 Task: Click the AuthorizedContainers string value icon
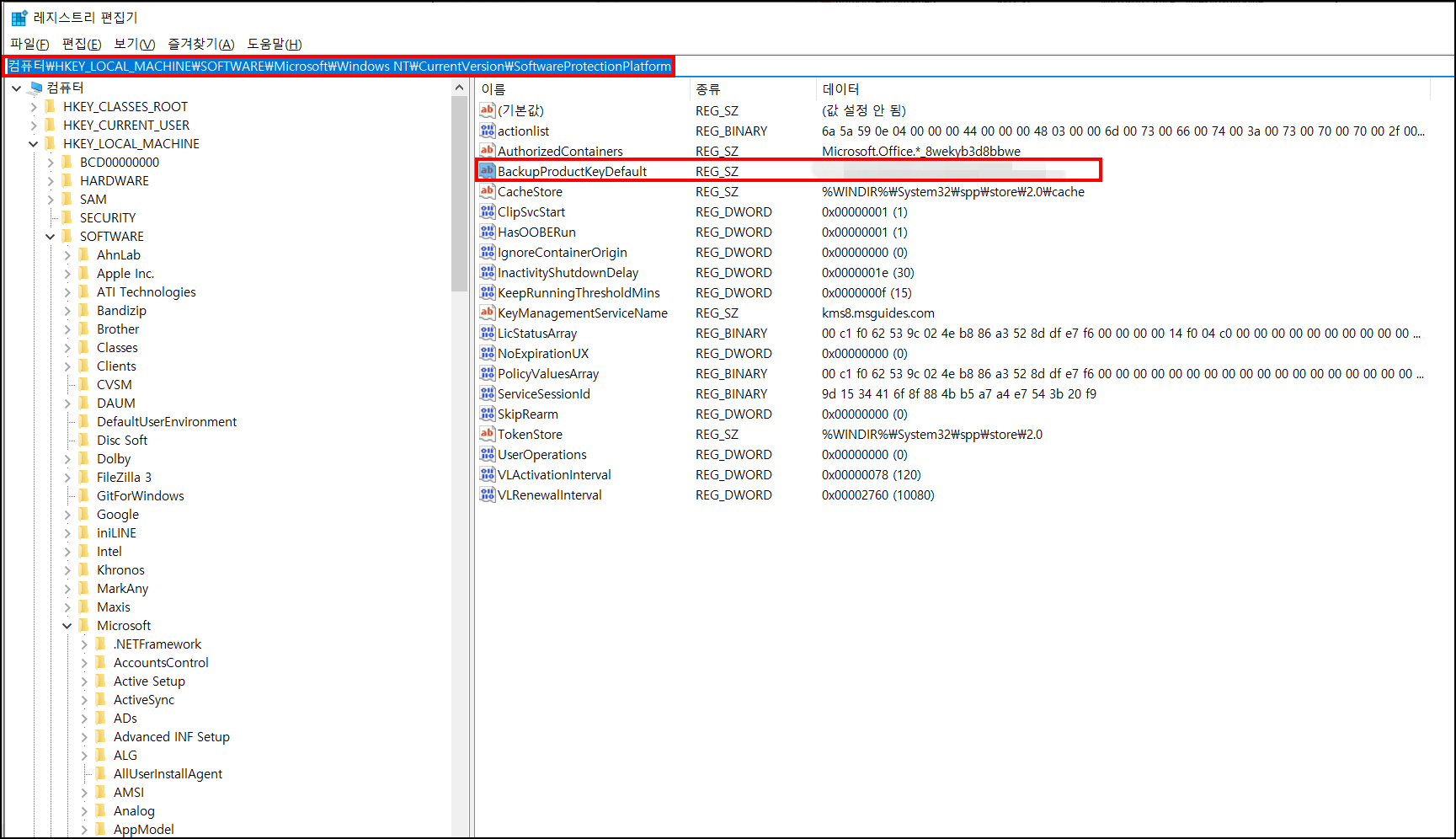488,151
